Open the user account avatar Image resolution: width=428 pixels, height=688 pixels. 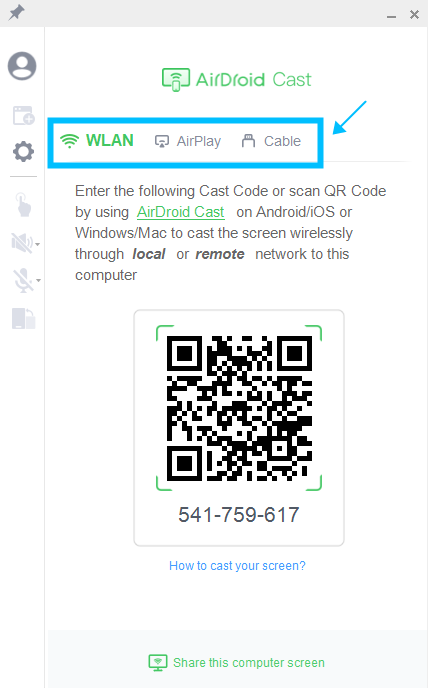[22, 66]
